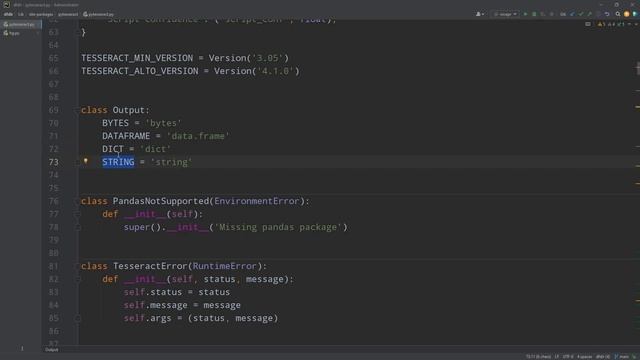Click the Debug bug icon
Viewport: 640px width, 360px height.
[534, 14]
